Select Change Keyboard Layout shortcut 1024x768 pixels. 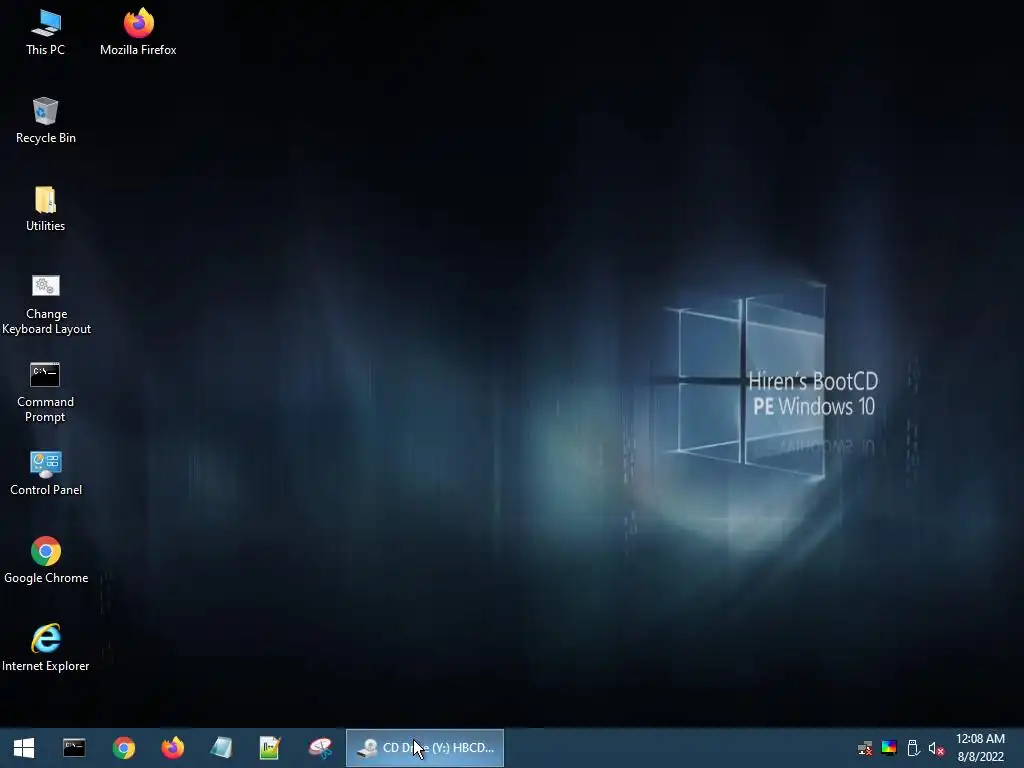click(46, 305)
